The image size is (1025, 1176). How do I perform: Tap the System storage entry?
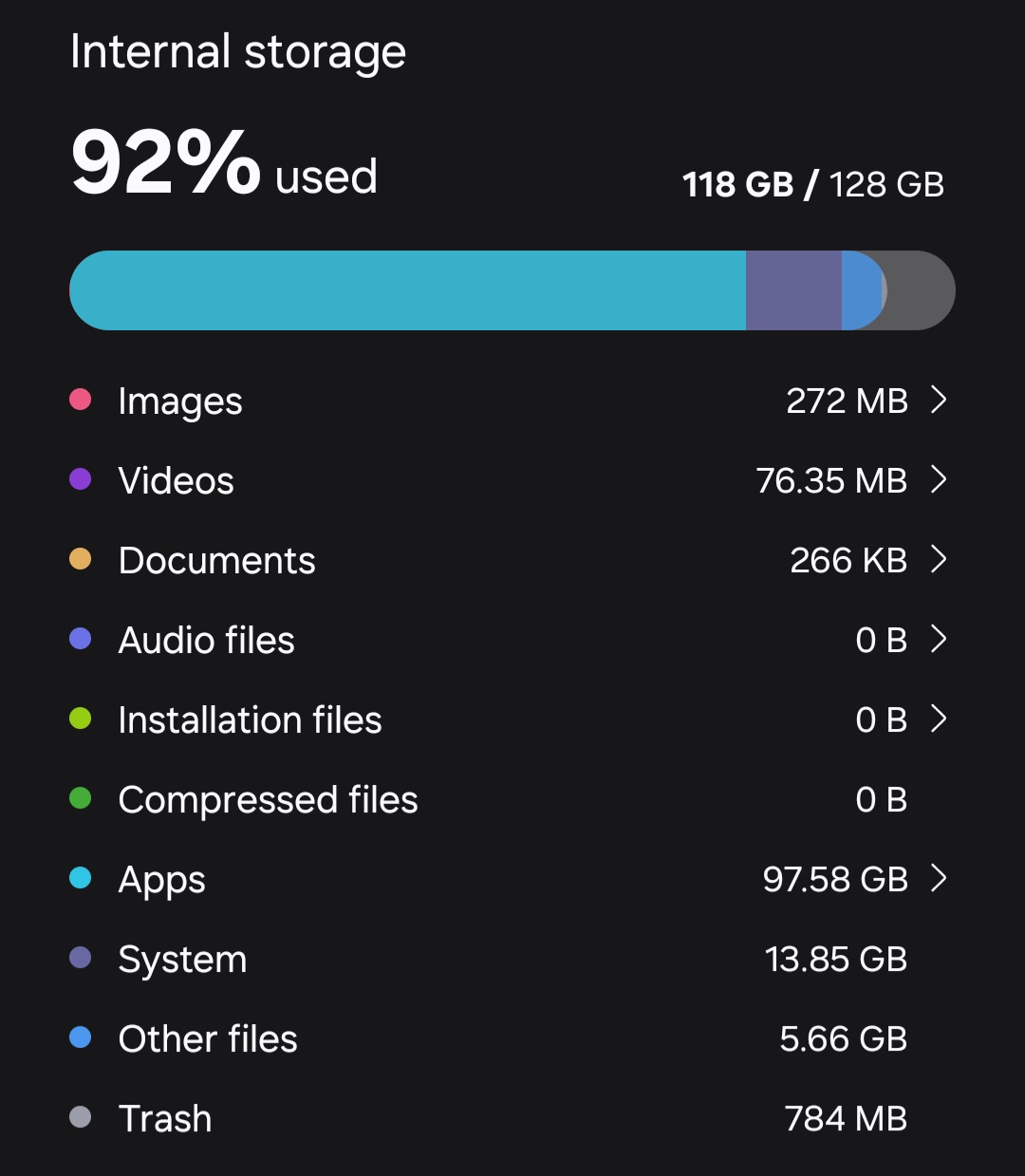coord(182,959)
